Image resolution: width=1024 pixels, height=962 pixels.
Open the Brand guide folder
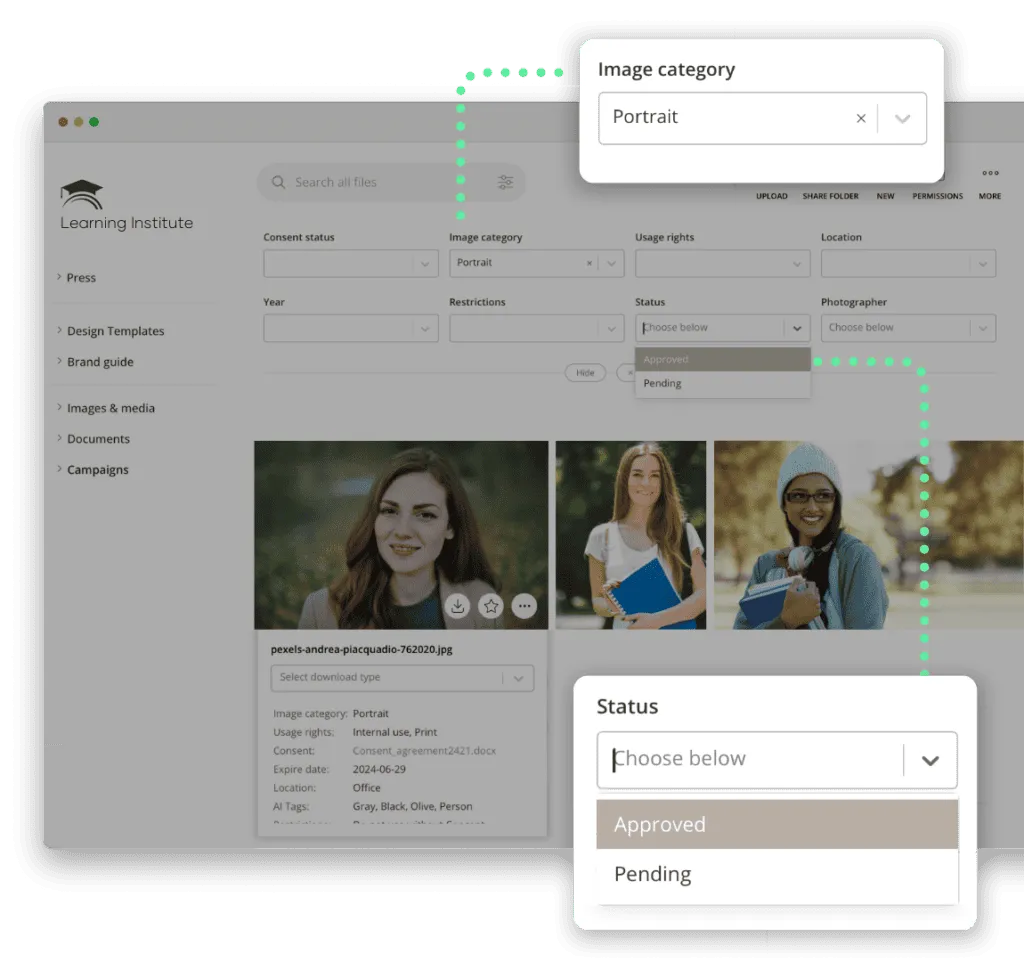[x=100, y=362]
